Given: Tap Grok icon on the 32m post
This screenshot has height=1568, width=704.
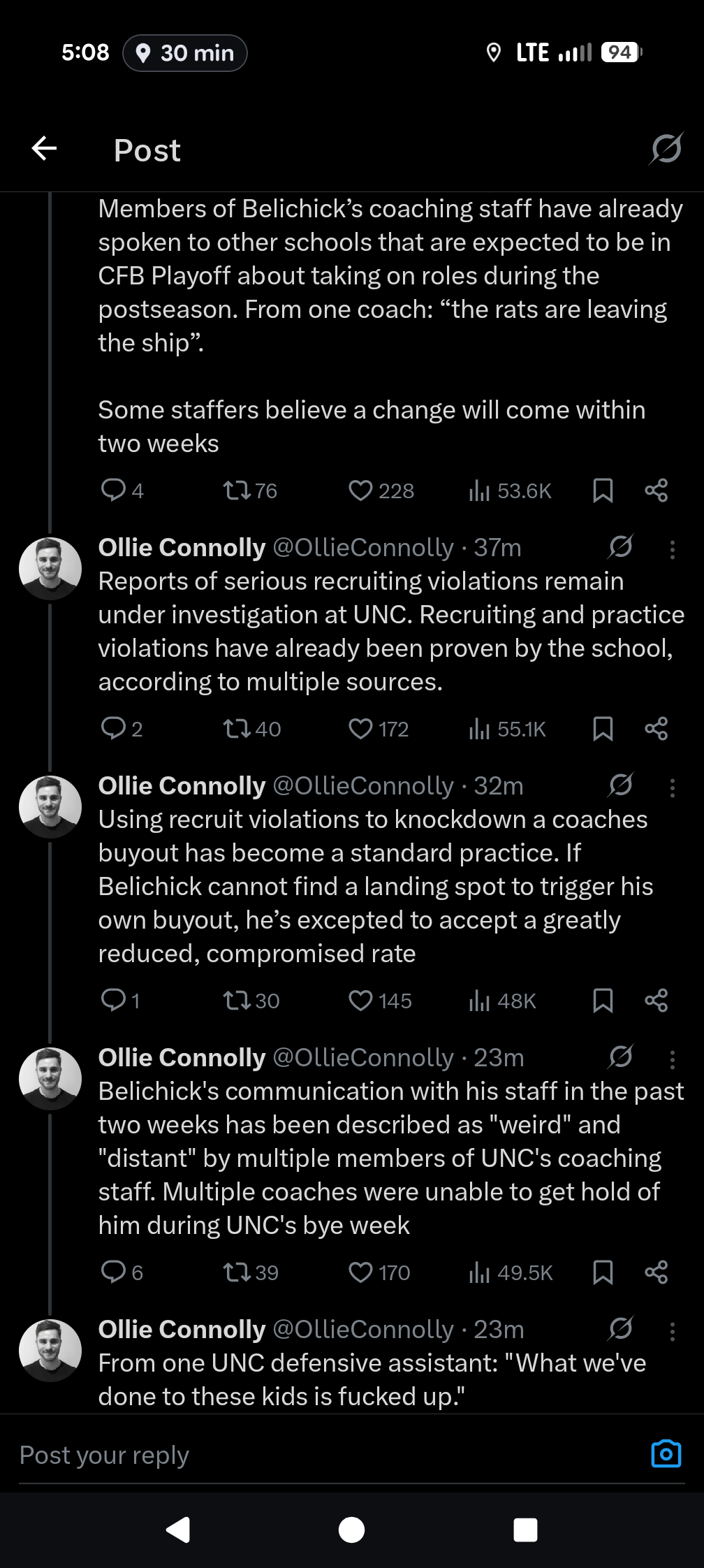Looking at the screenshot, I should [x=620, y=785].
